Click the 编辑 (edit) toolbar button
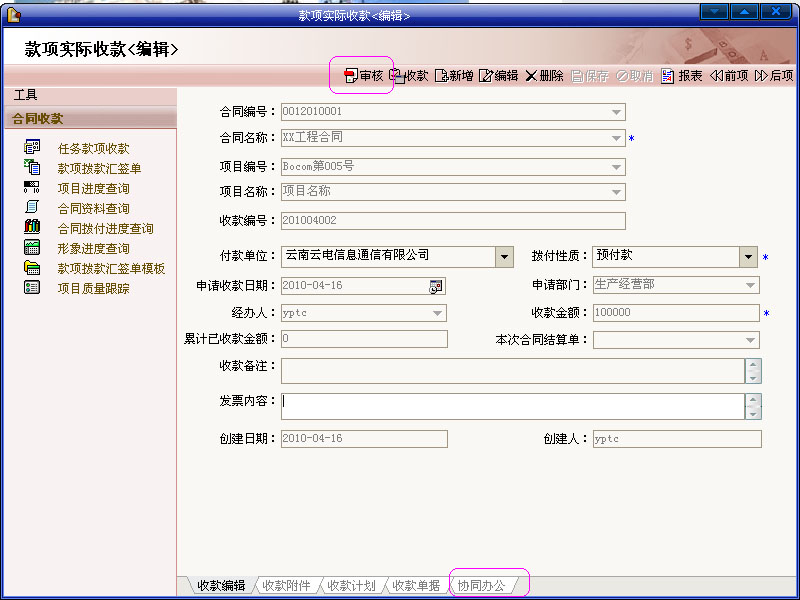 coord(499,76)
